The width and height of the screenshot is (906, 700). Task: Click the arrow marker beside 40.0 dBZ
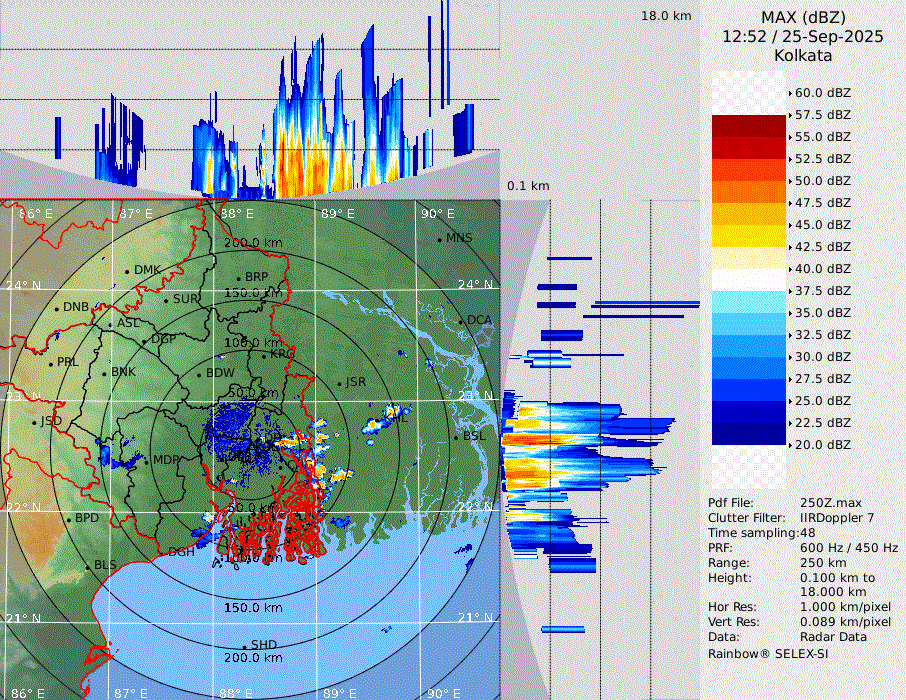[x=790, y=269]
